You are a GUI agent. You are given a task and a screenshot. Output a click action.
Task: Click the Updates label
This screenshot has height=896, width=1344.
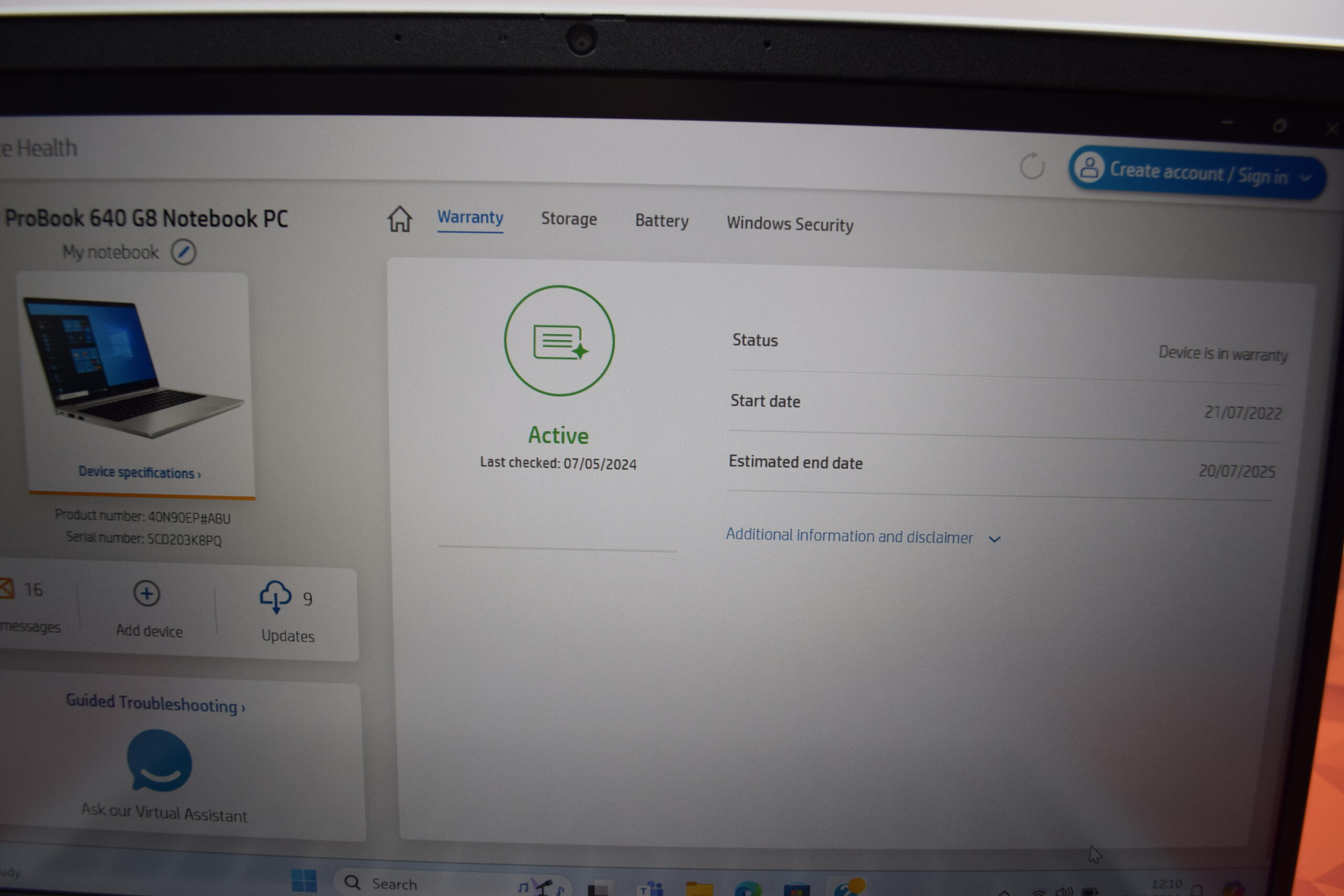288,636
